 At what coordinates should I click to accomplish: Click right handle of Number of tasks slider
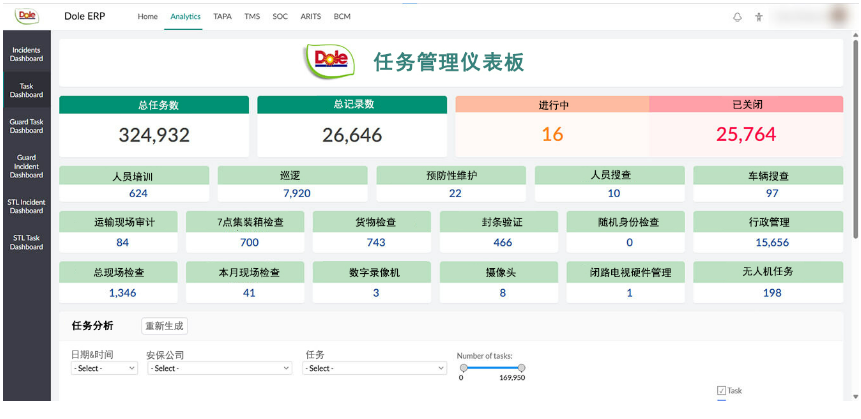(521, 367)
